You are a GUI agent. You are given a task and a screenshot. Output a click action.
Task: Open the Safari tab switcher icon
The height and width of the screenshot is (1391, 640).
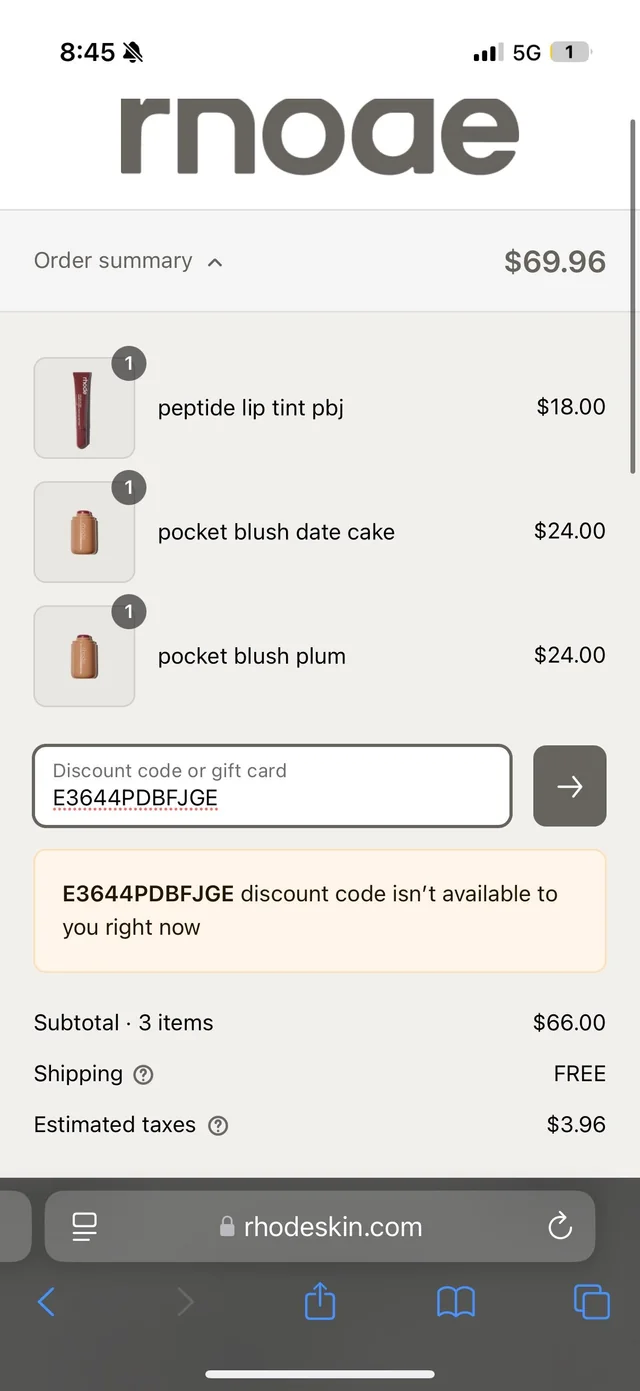click(x=591, y=1301)
